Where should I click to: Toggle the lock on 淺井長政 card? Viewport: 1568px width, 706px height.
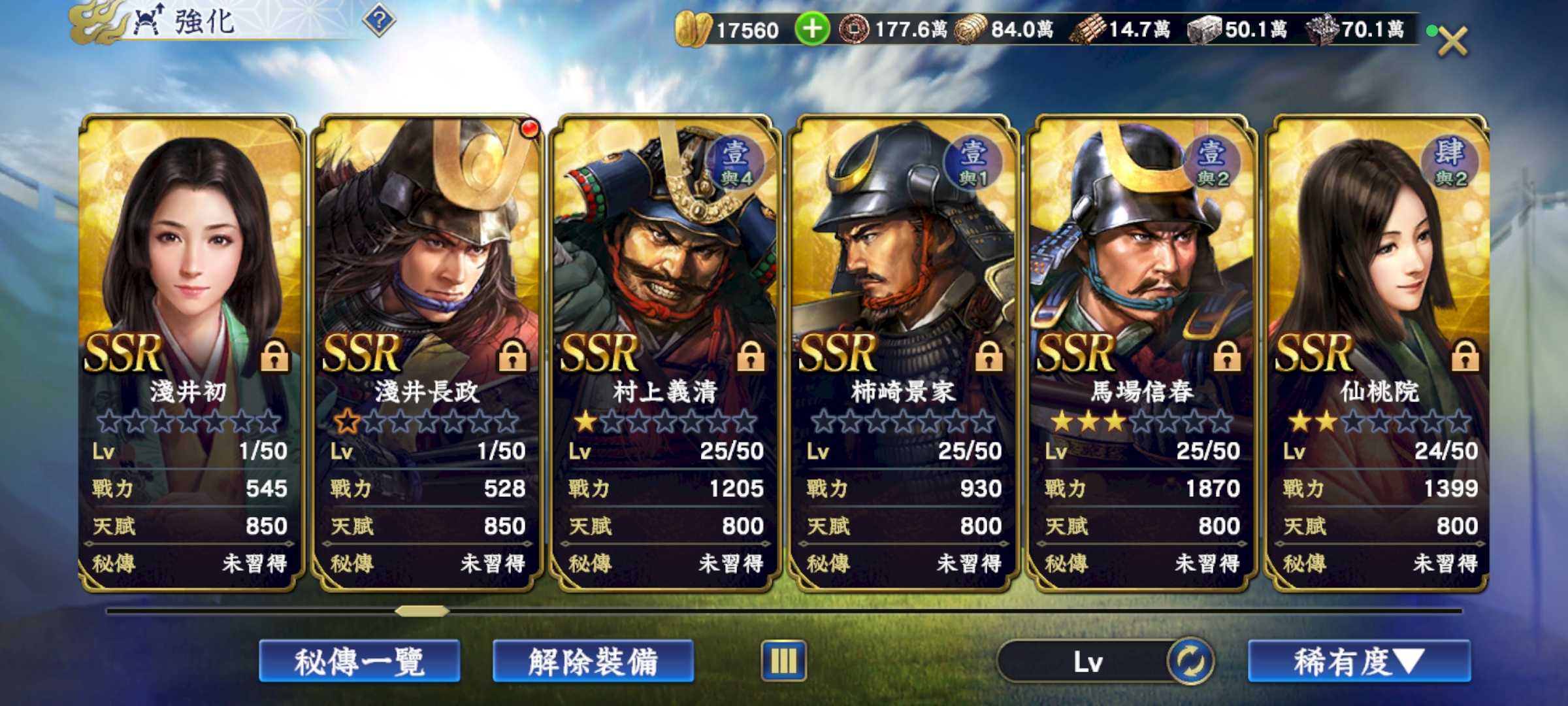click(x=513, y=356)
